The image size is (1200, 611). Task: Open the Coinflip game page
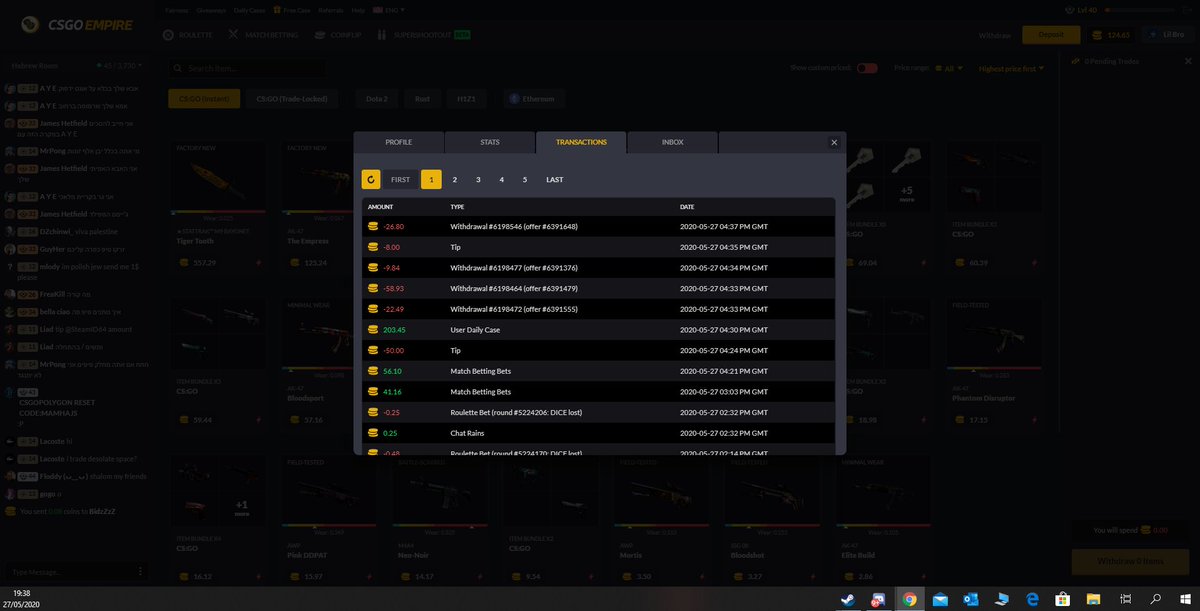[338, 35]
